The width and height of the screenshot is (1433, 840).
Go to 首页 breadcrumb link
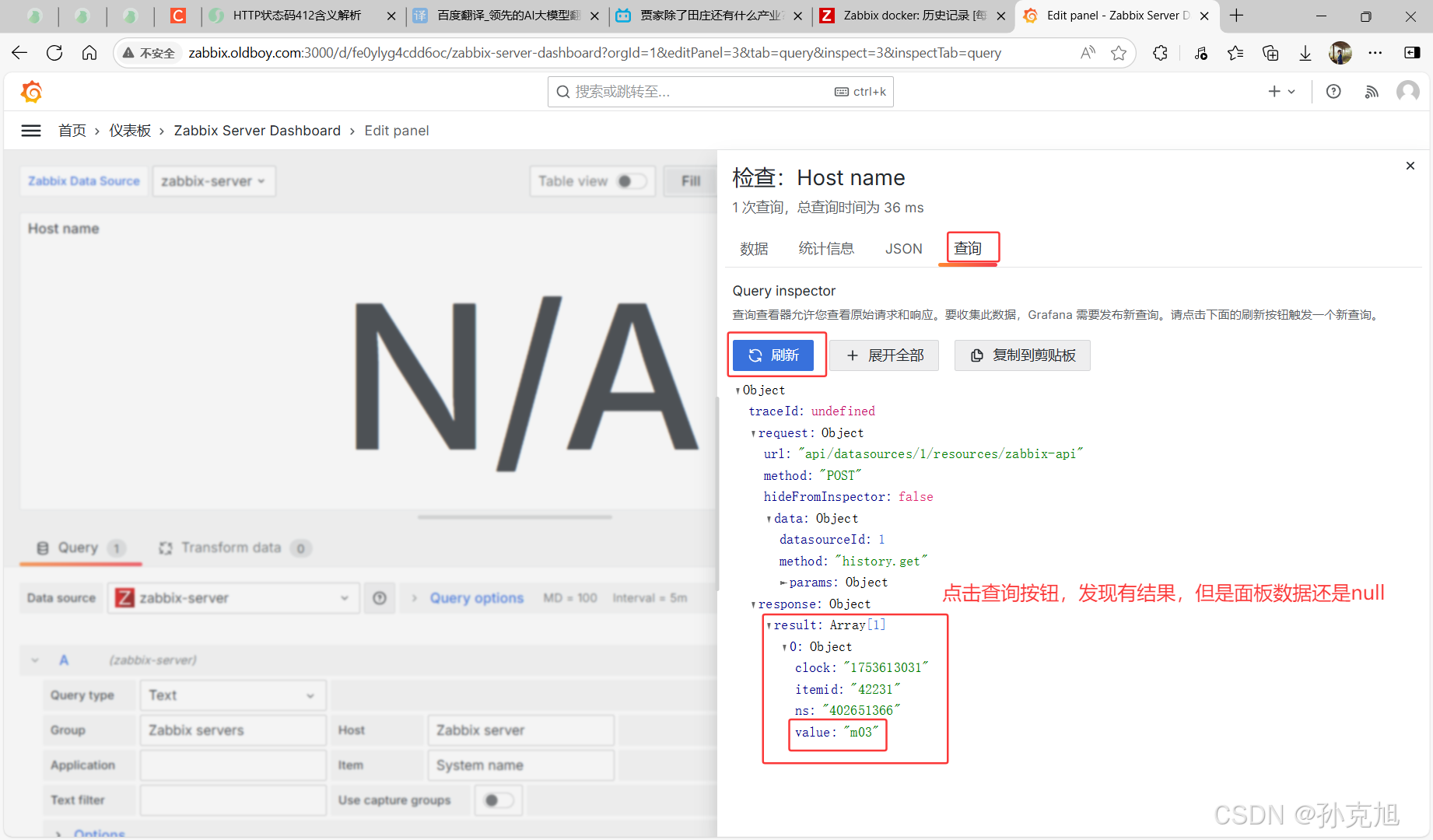click(x=72, y=131)
